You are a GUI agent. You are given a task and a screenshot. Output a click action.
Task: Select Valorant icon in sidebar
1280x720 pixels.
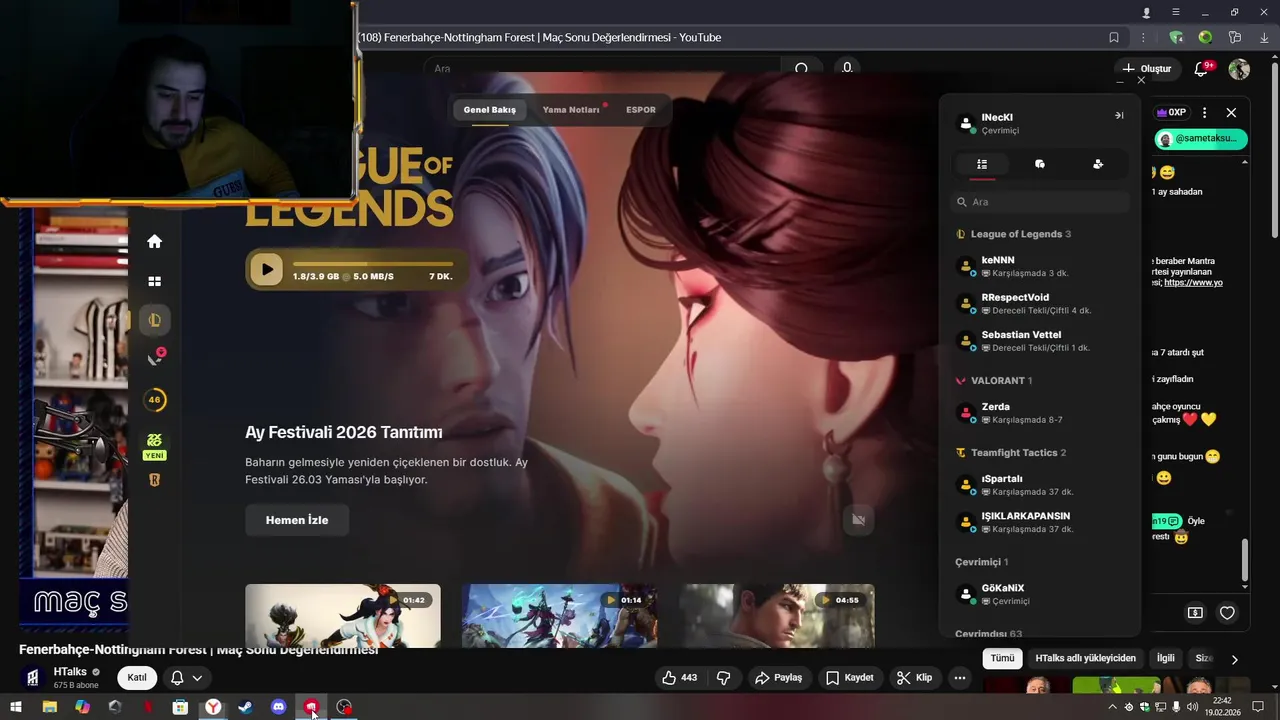point(155,358)
